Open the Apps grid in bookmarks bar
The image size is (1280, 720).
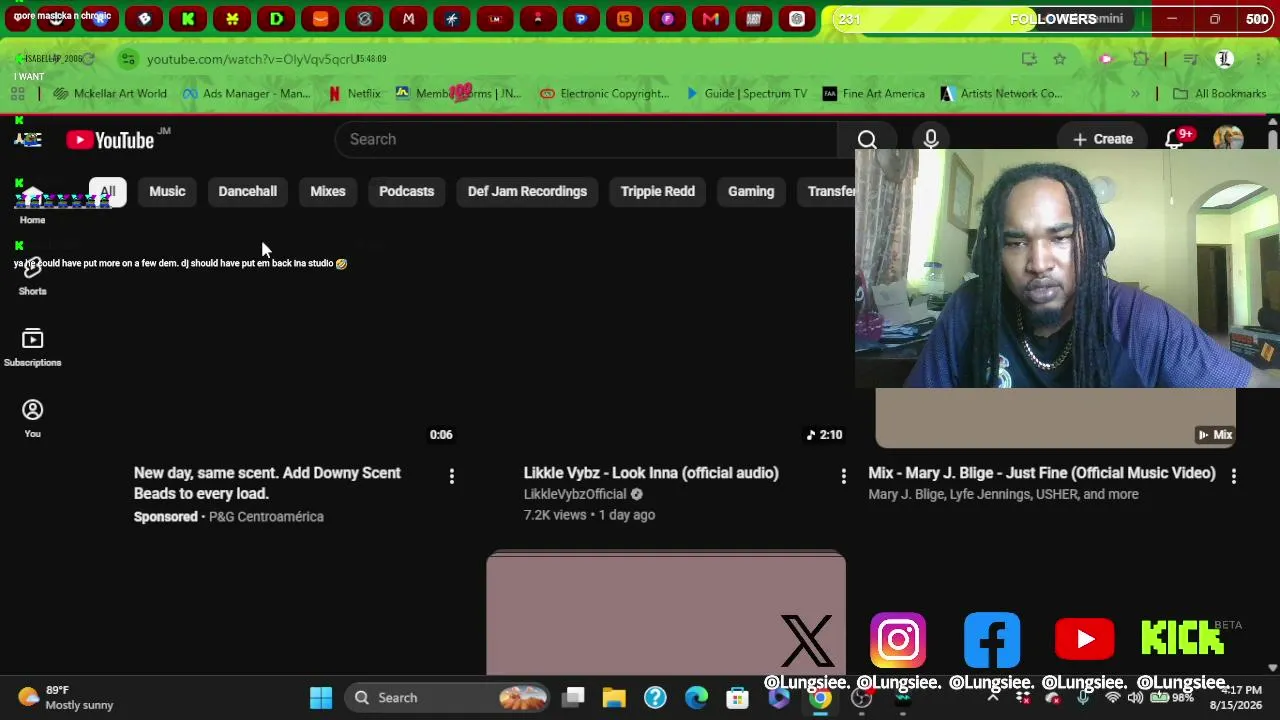coord(18,94)
